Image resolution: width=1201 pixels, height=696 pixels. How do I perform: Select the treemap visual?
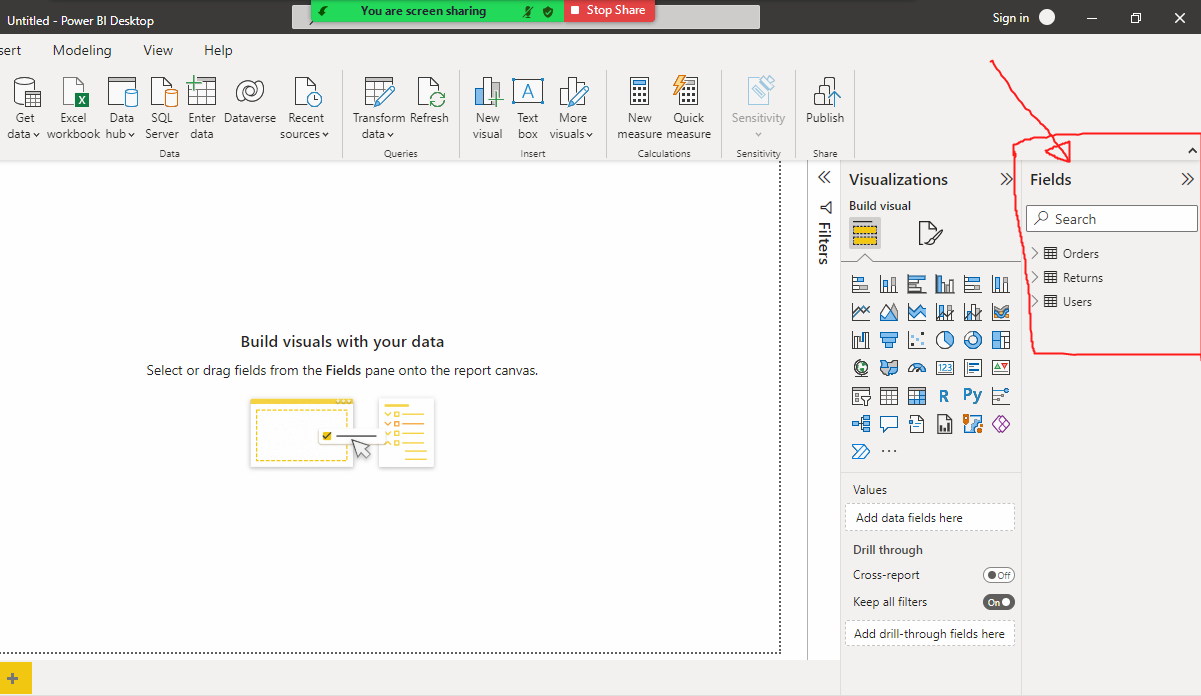(1000, 341)
